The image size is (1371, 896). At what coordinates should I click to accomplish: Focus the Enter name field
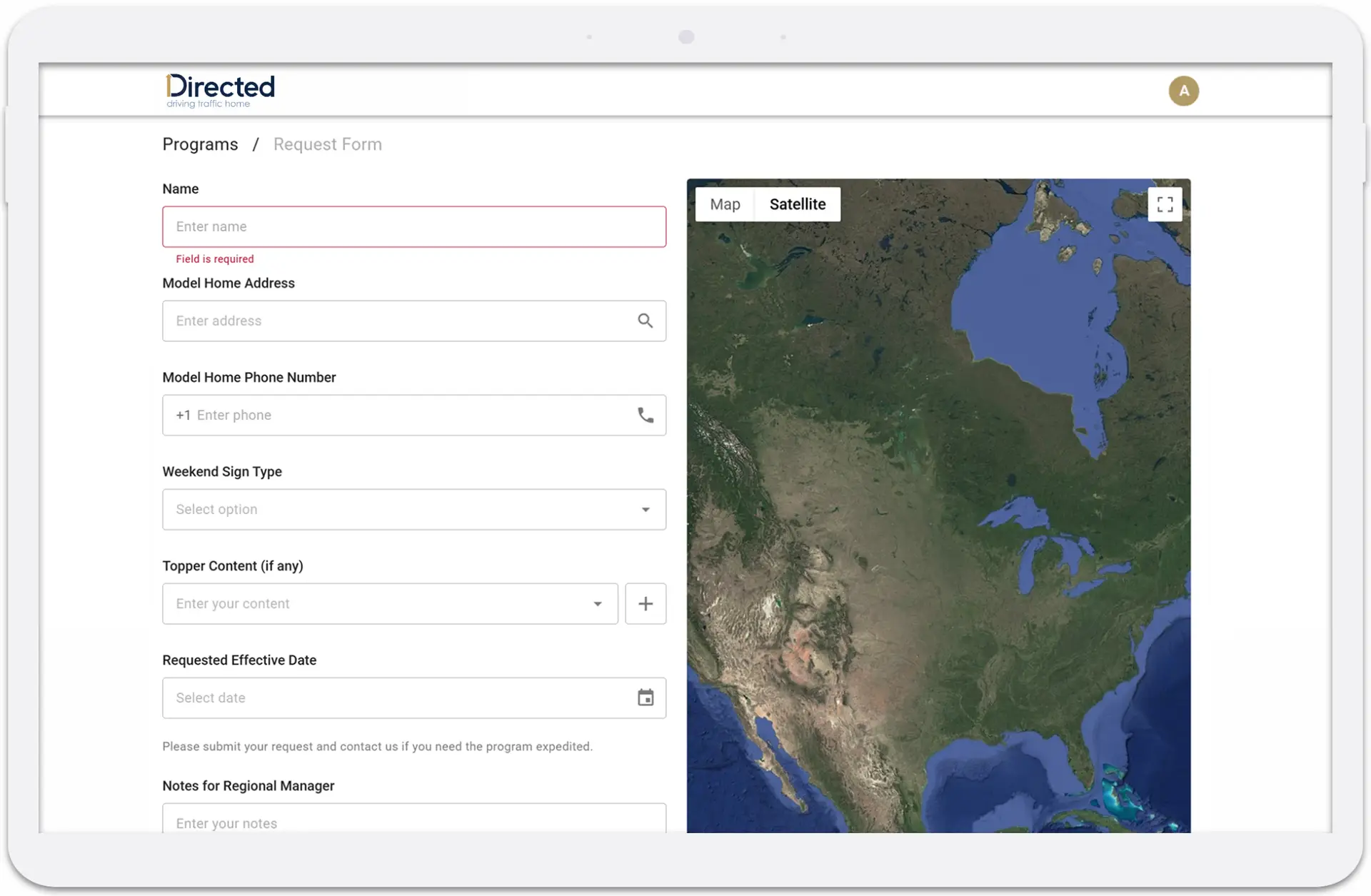414,226
